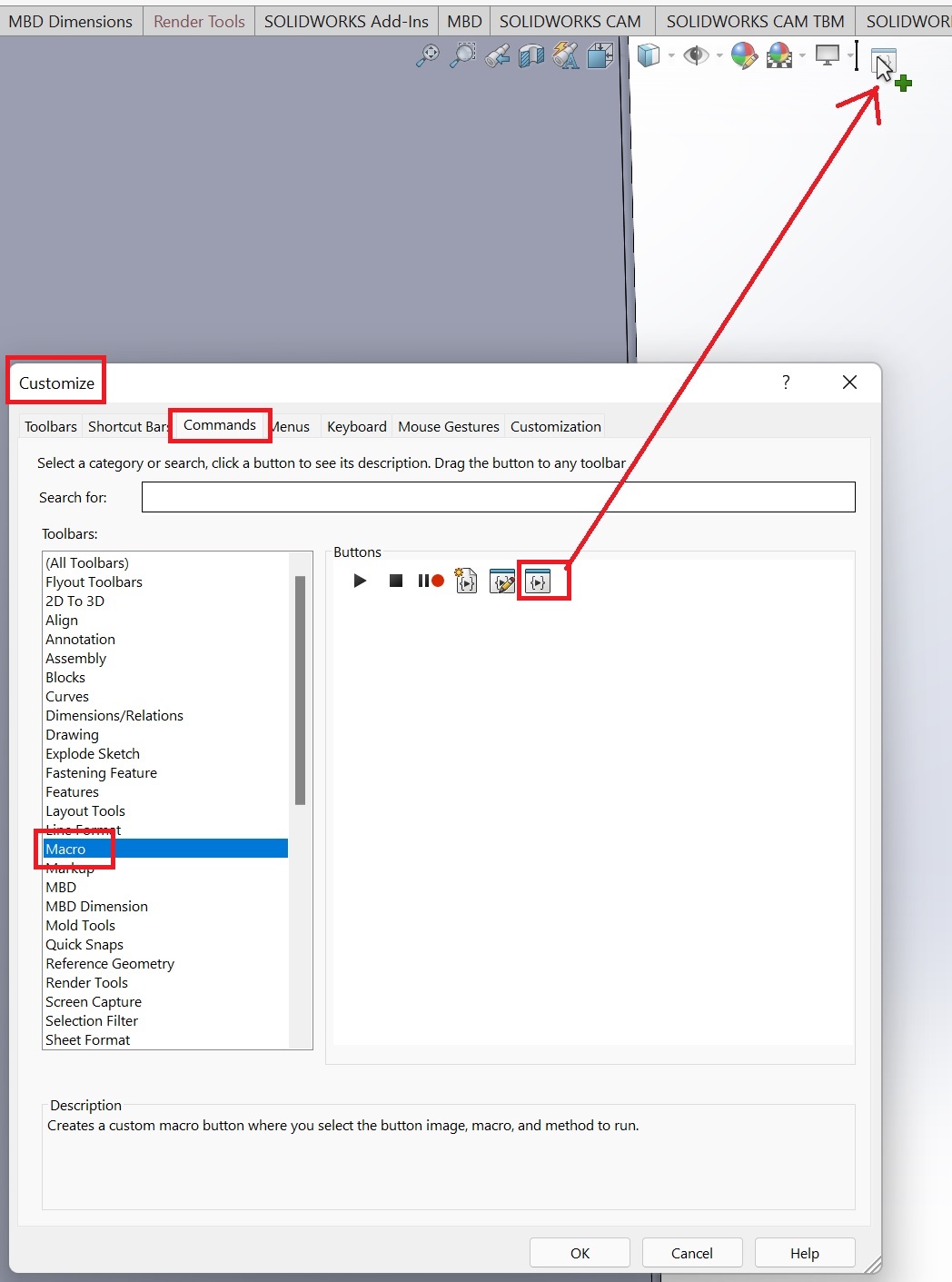Switch to Customization tab
952x1282 pixels.
(x=556, y=426)
